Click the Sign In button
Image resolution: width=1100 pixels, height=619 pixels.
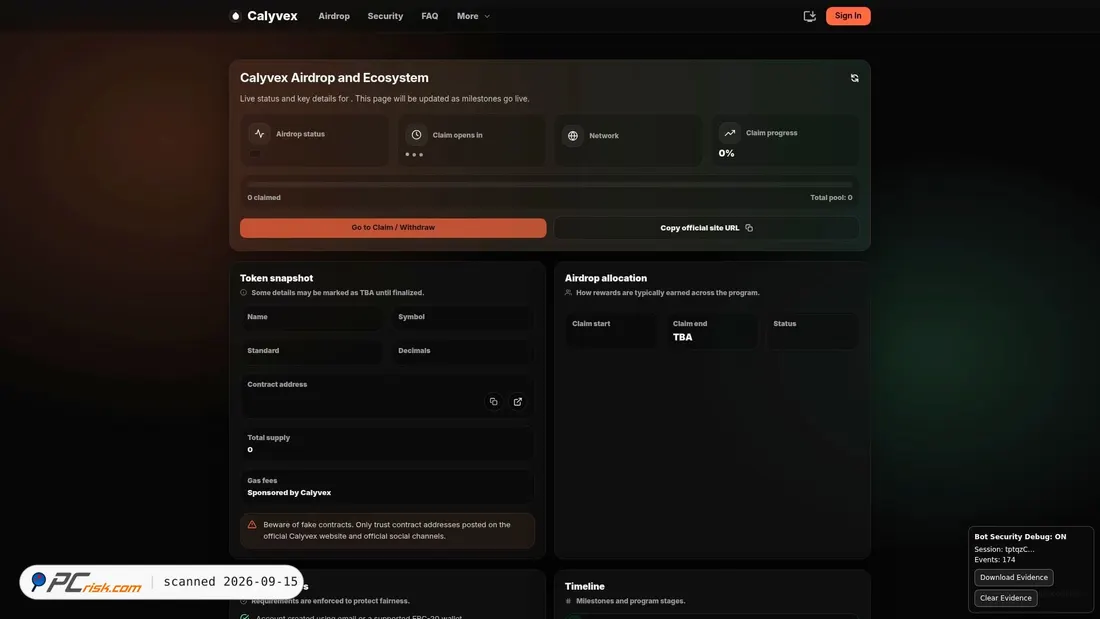pyautogui.click(x=848, y=16)
